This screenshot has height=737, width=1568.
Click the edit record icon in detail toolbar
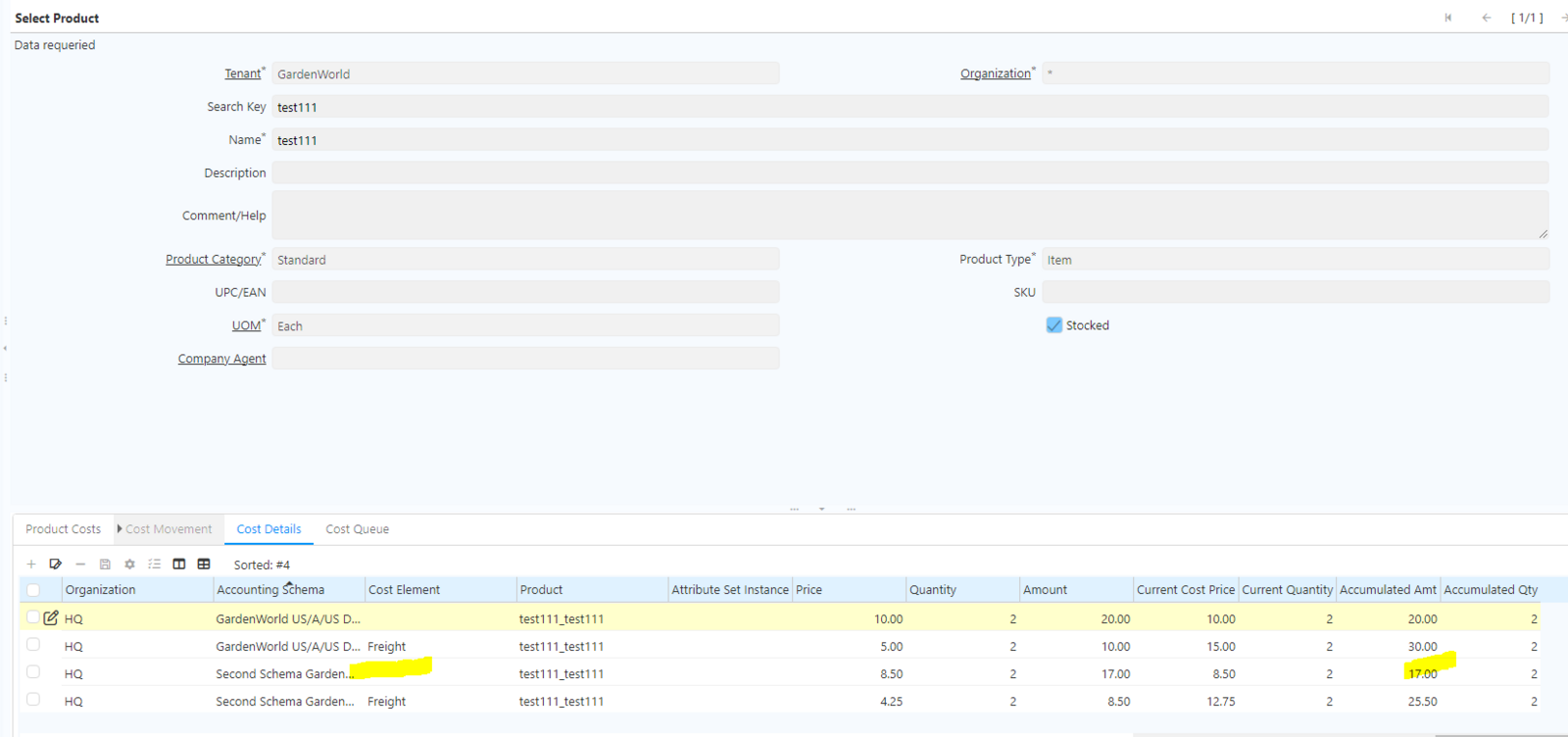(56, 565)
